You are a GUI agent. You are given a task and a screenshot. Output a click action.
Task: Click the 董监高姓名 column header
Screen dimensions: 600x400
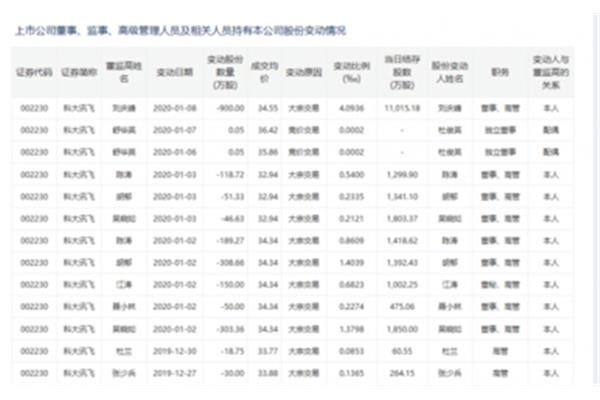tap(124, 72)
